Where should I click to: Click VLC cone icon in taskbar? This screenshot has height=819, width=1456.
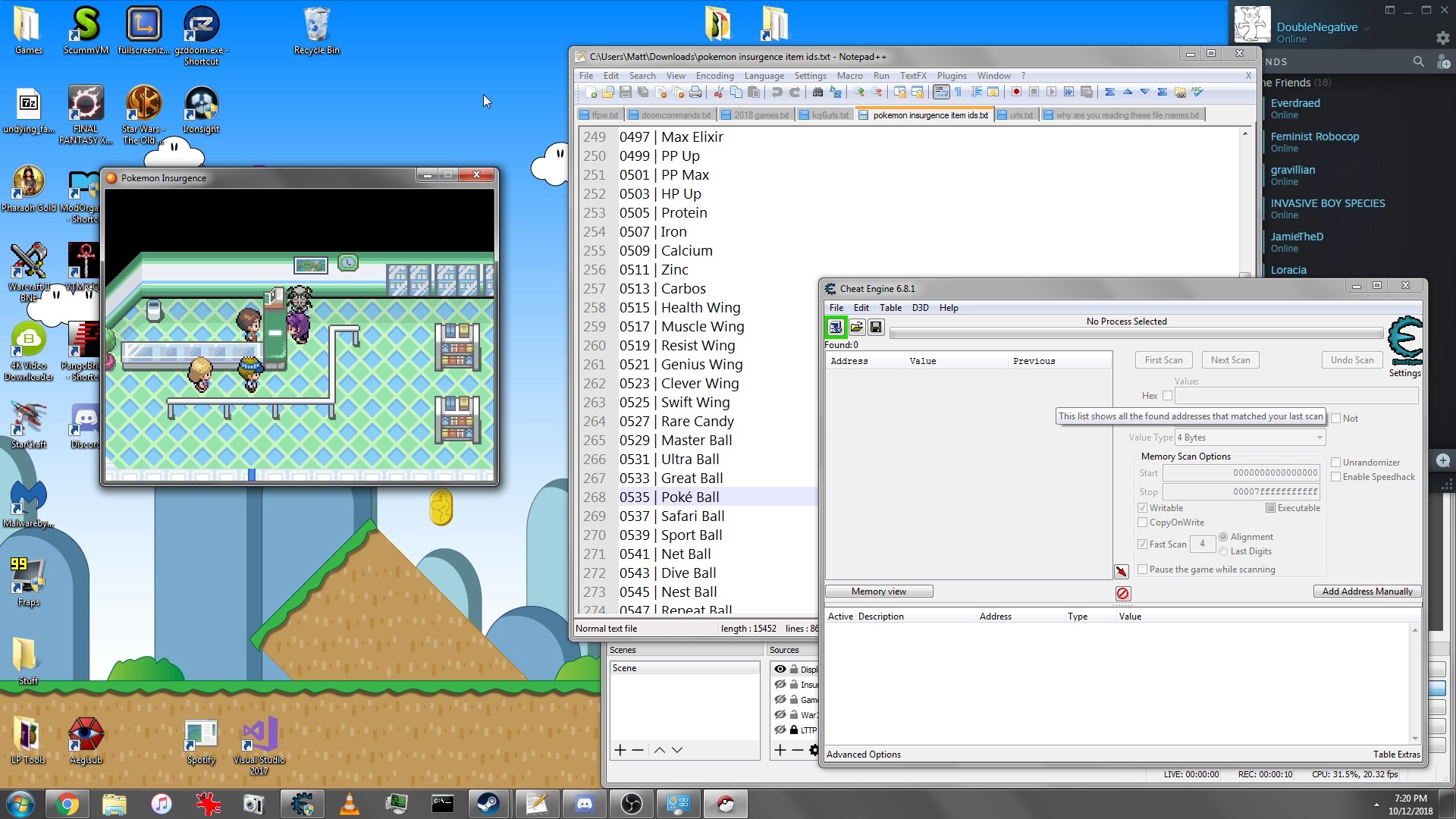coord(348,804)
